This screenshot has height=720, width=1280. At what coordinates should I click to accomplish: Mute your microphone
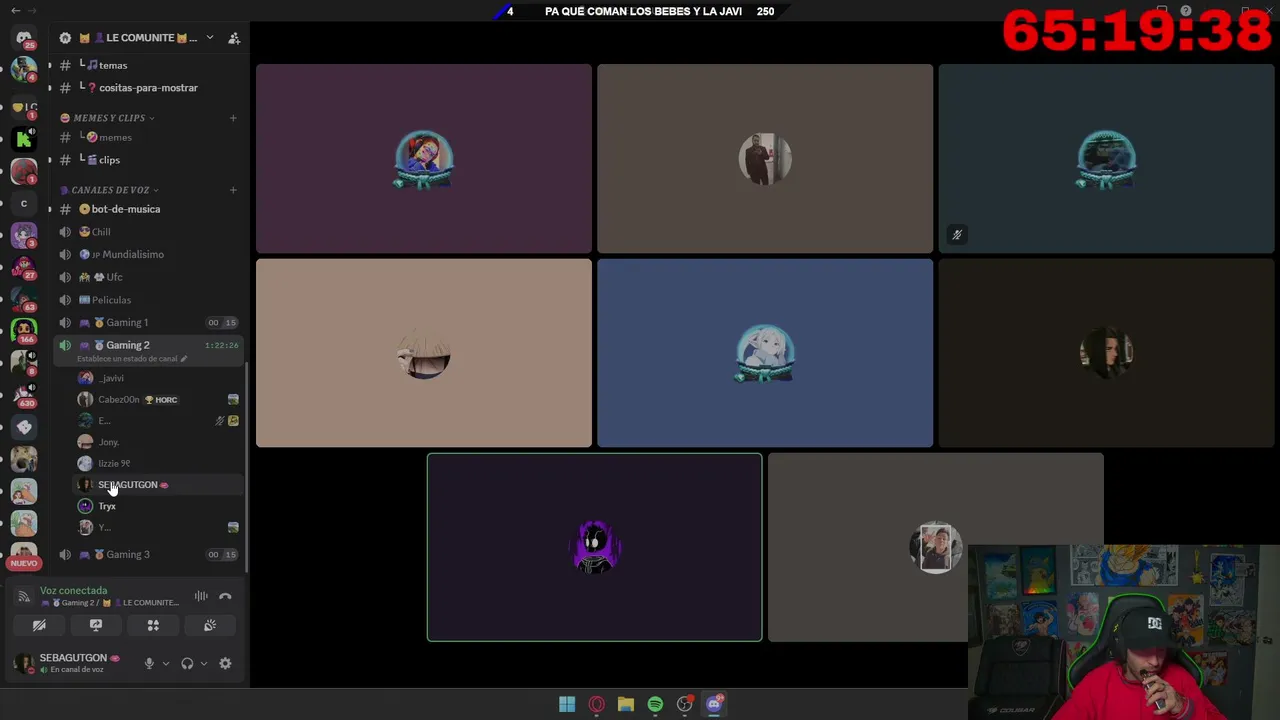tap(149, 663)
